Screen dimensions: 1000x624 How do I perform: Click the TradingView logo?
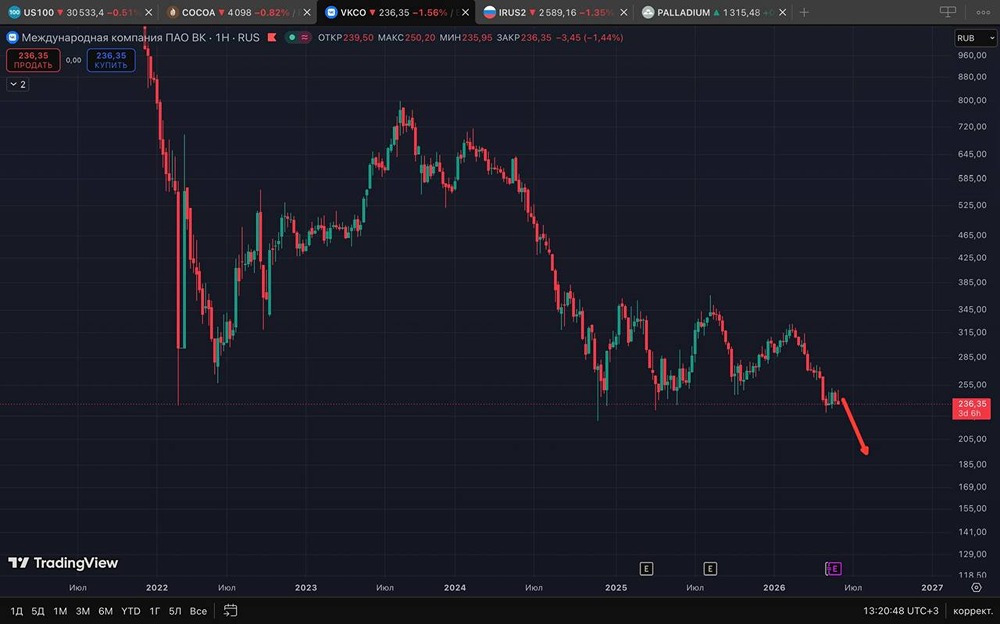(63, 563)
